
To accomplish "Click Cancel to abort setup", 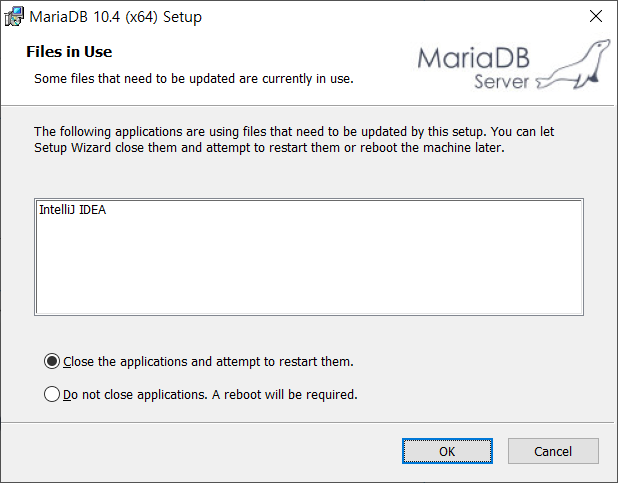I will click(x=553, y=451).
